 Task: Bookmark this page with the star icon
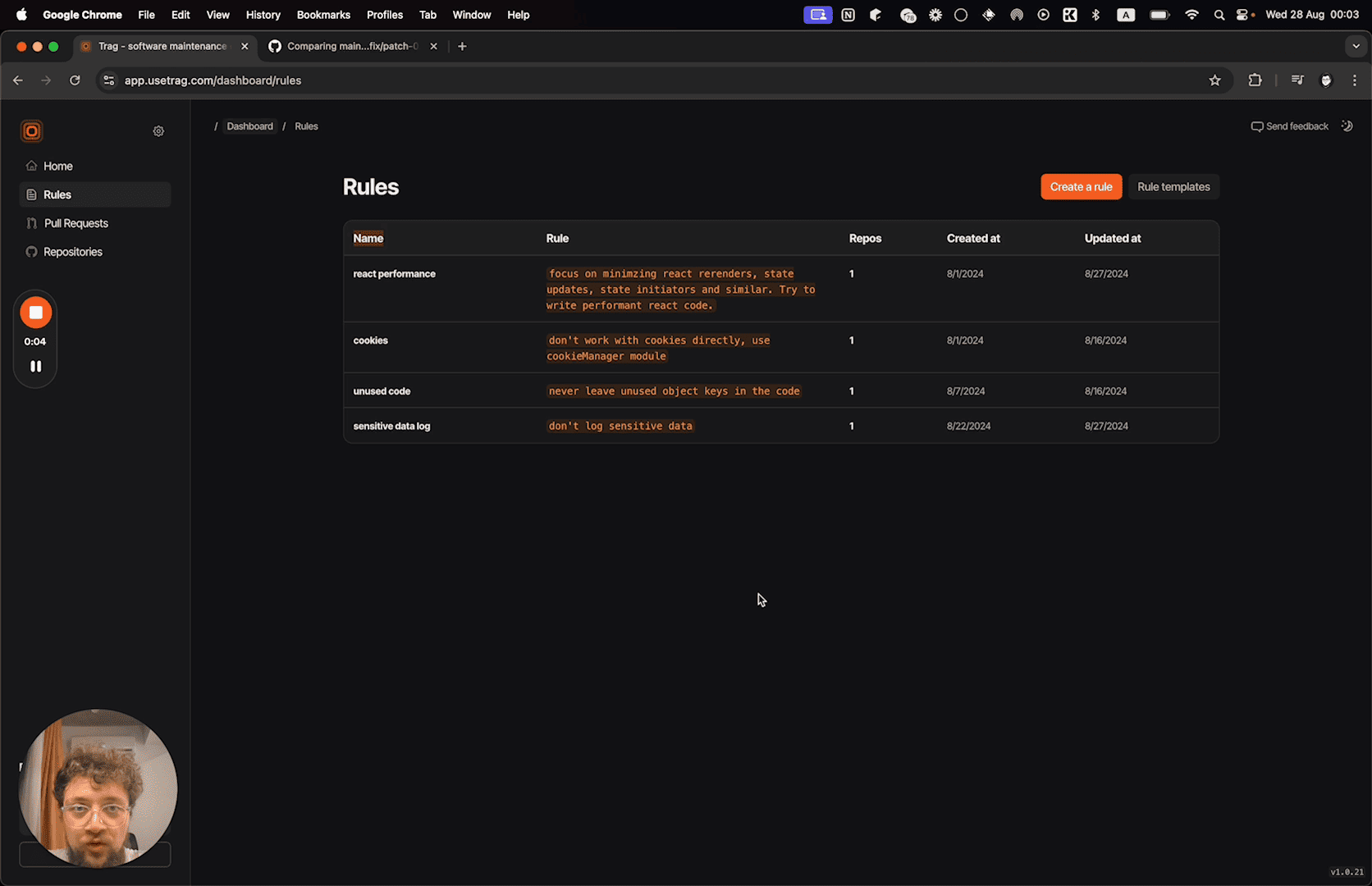point(1214,80)
